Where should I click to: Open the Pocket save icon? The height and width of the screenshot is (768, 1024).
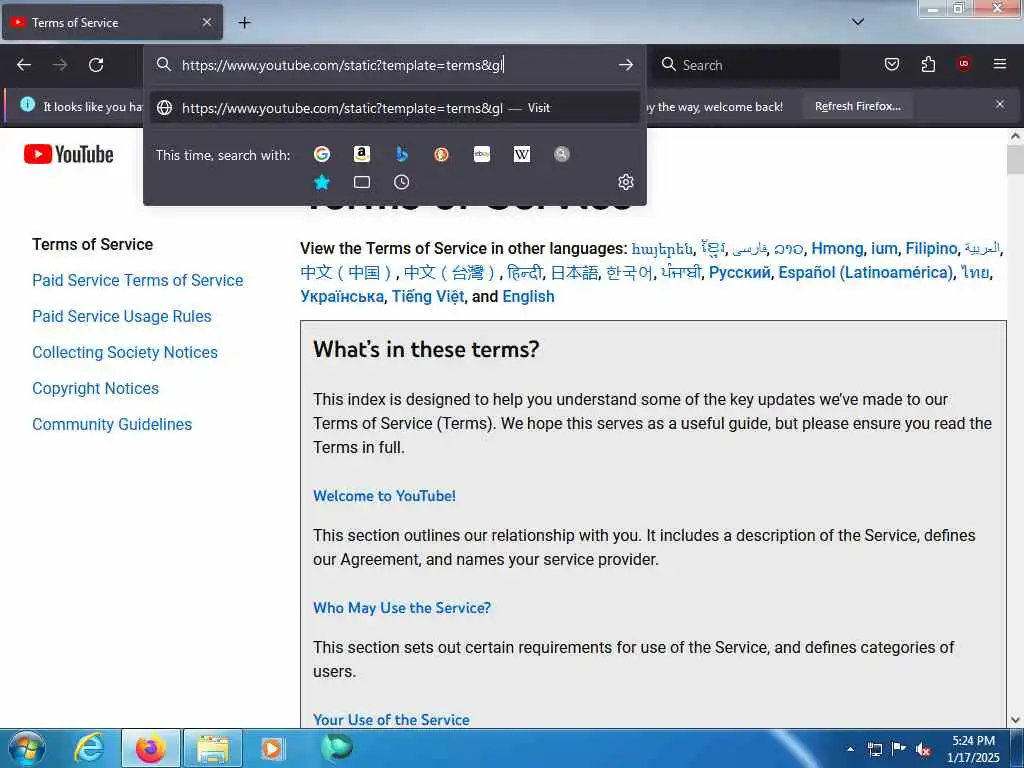pos(891,64)
